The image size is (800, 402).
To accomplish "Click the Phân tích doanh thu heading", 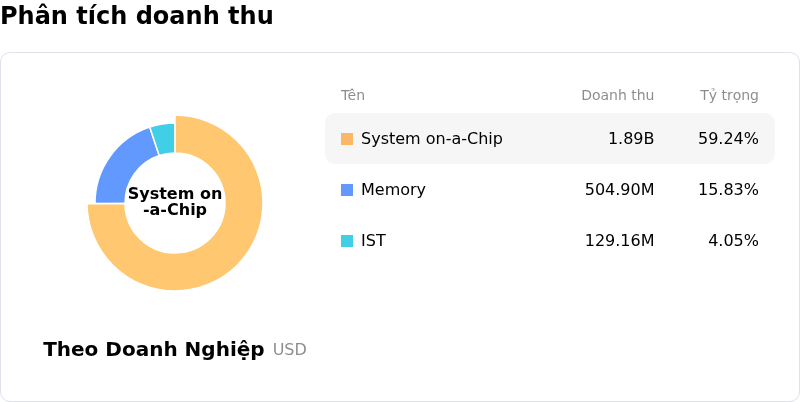I will (x=137, y=16).
